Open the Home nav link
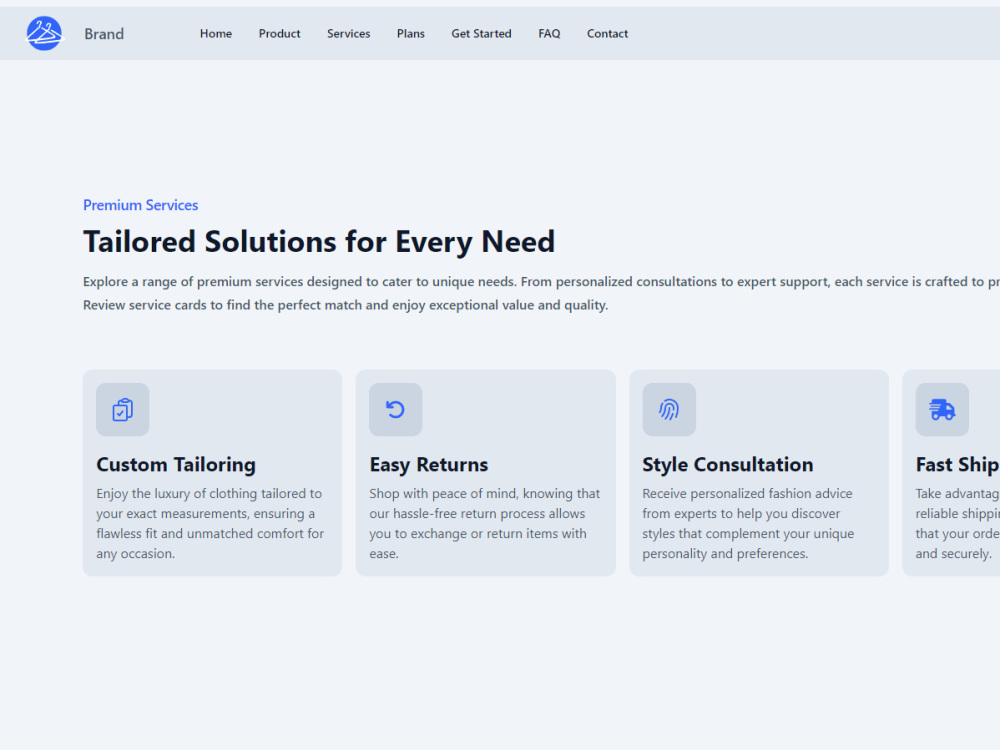The width and height of the screenshot is (1000, 750). (x=216, y=33)
